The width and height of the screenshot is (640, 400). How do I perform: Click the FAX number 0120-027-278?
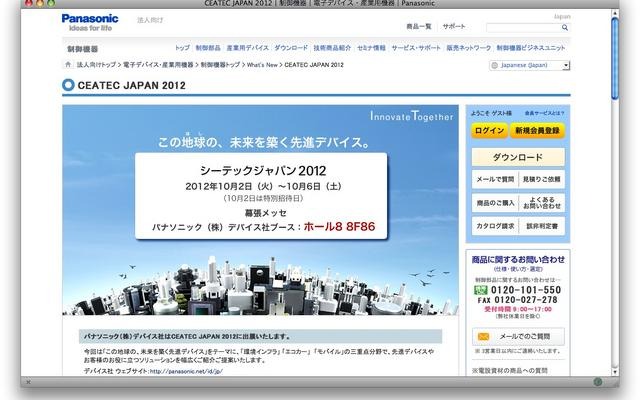526,300
